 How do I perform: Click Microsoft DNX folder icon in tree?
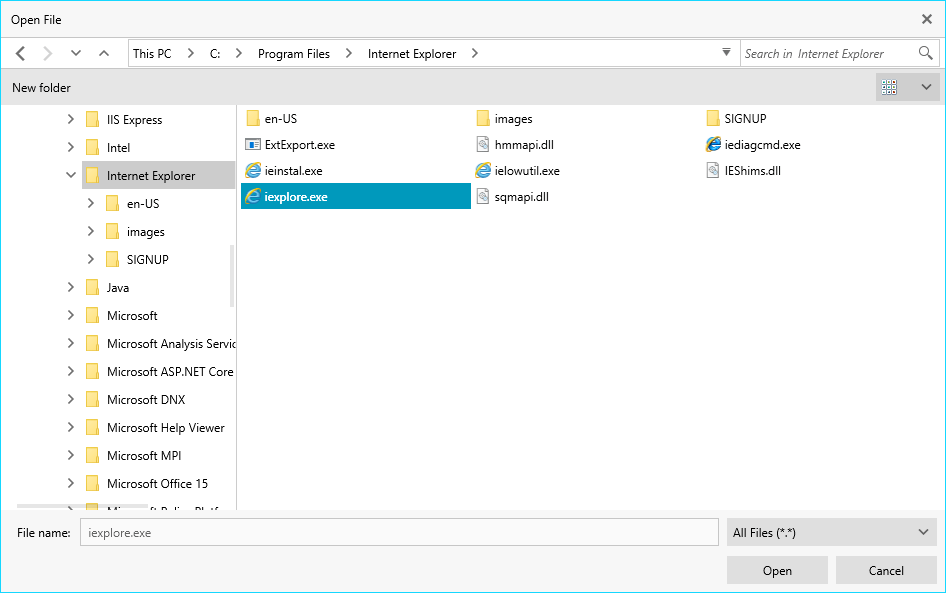click(x=92, y=399)
